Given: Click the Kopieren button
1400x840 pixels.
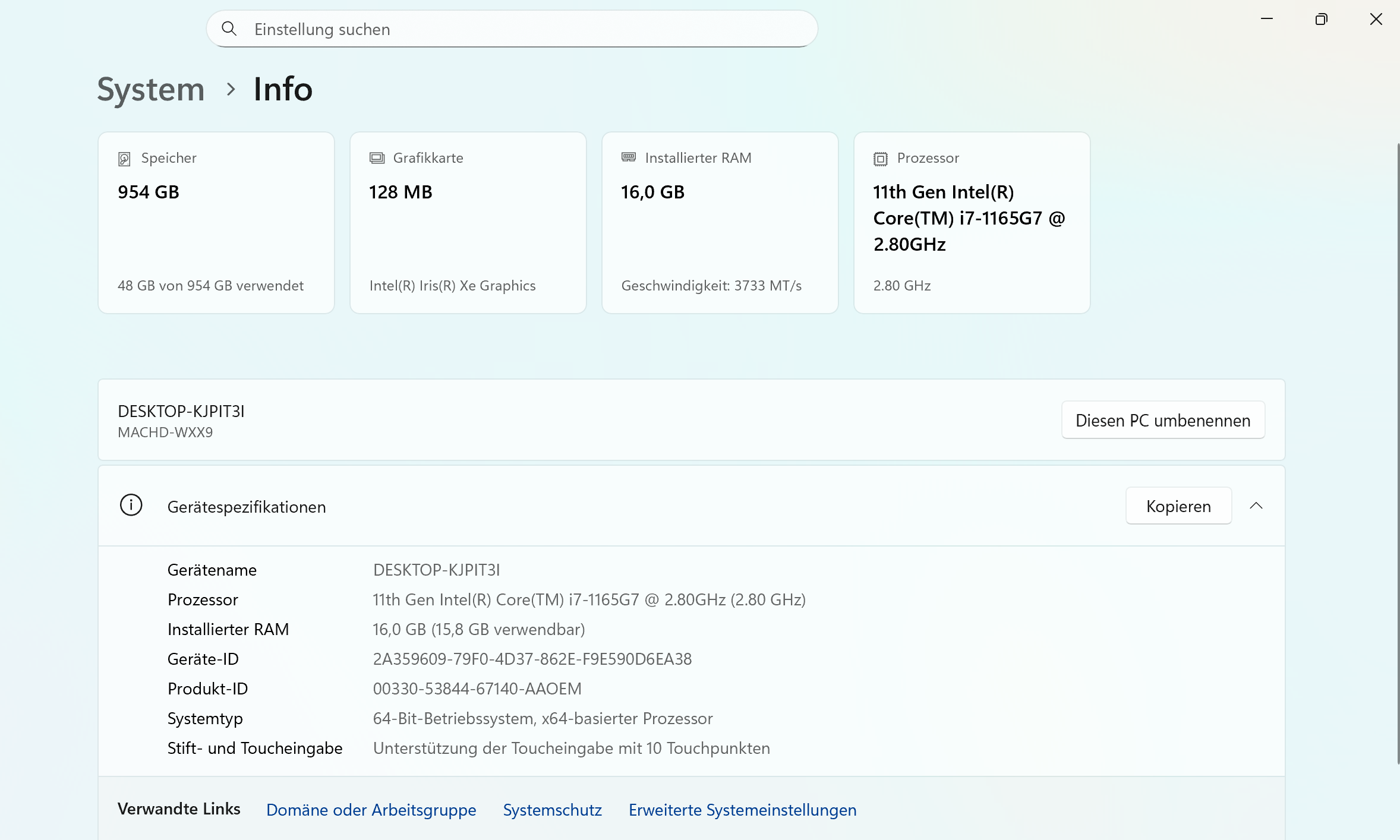Looking at the screenshot, I should coord(1178,506).
